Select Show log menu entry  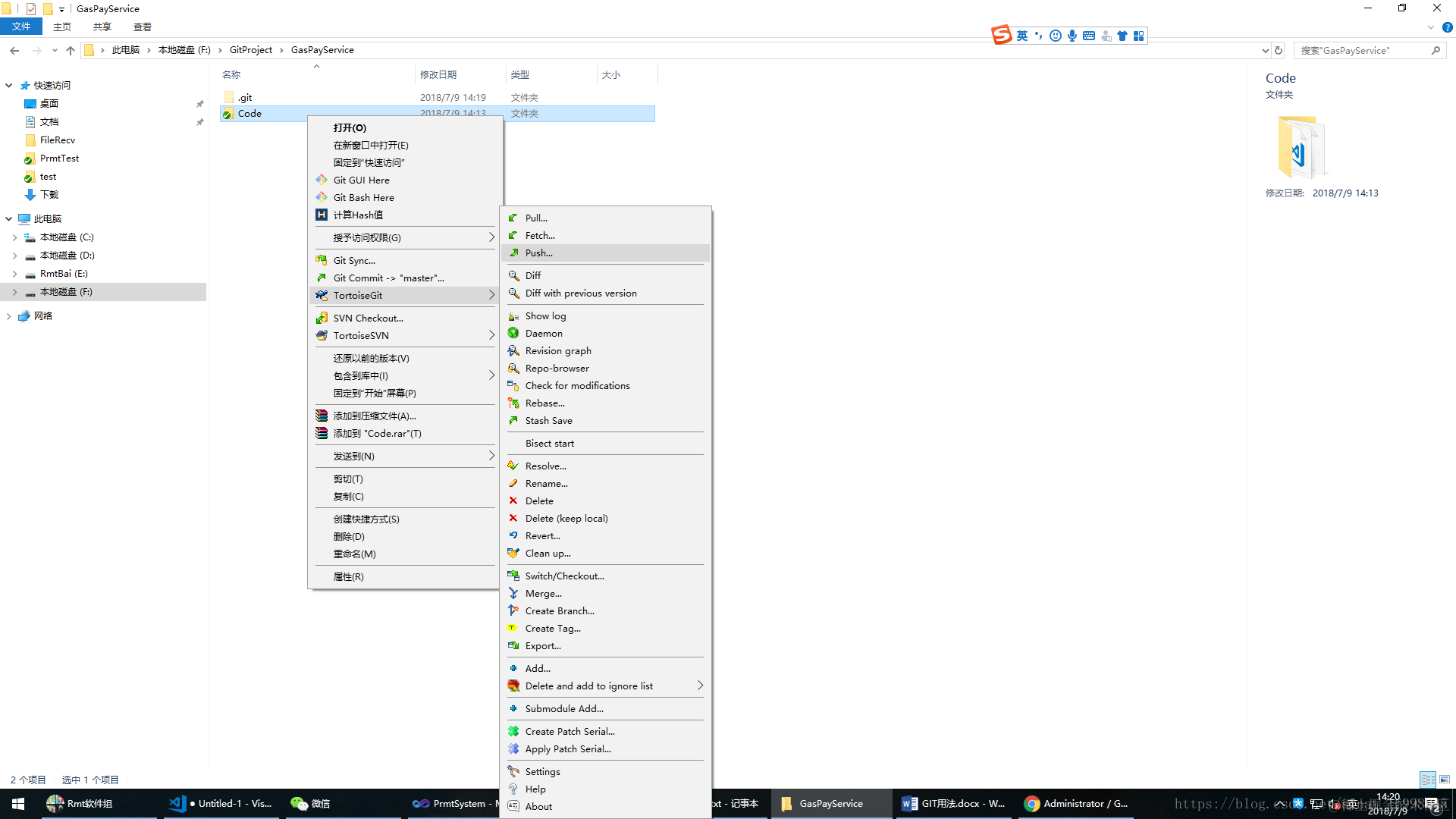(x=545, y=315)
